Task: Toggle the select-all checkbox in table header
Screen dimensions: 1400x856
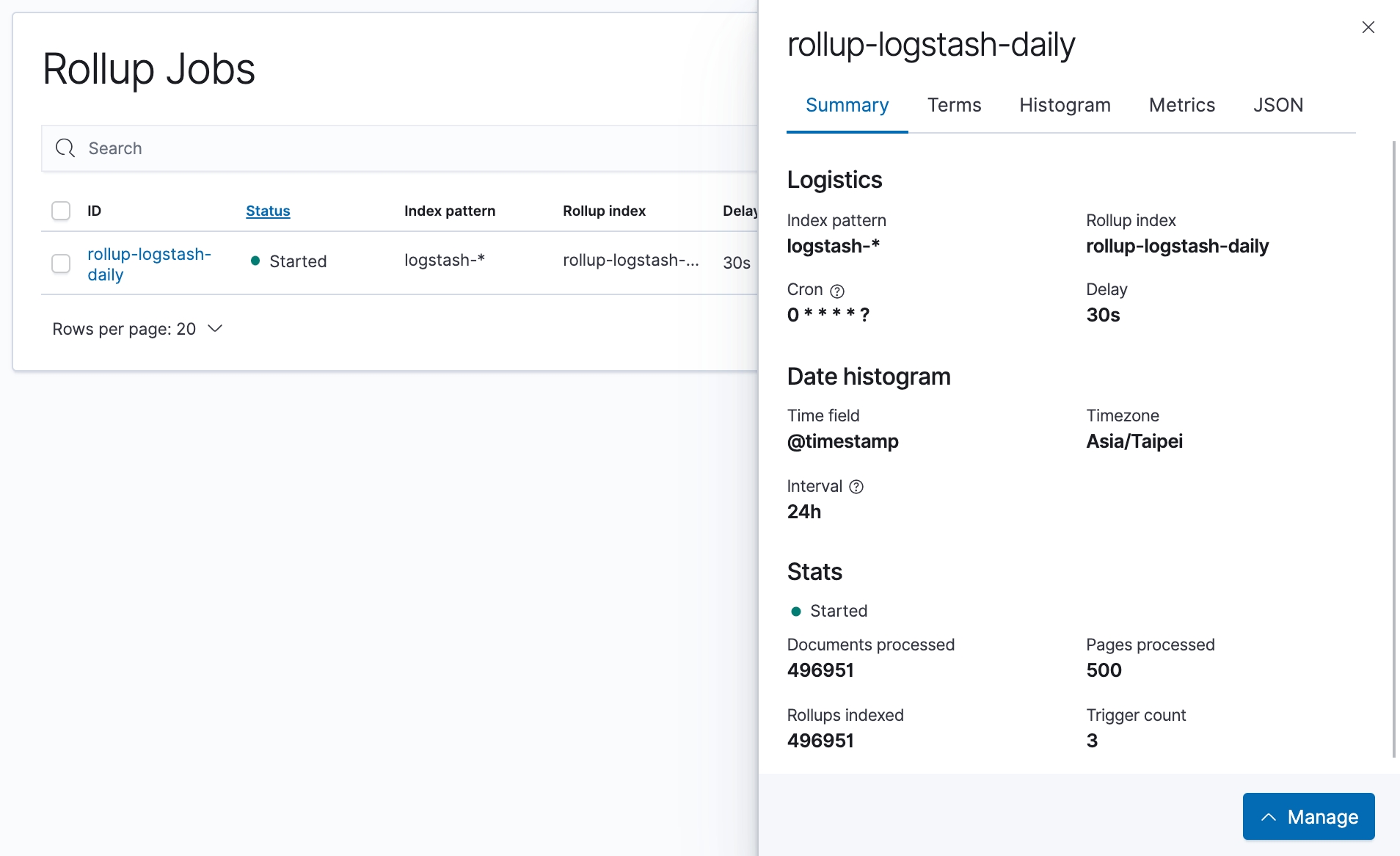Action: 61,211
